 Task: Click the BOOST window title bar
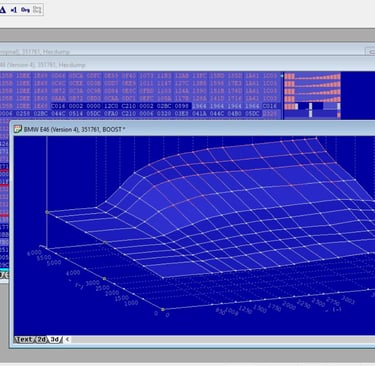[193, 129]
